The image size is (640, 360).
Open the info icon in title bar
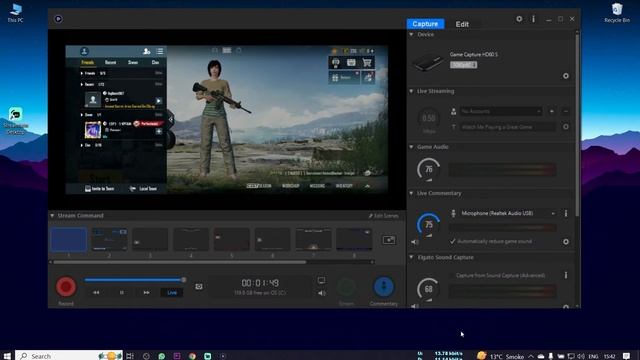(x=533, y=19)
